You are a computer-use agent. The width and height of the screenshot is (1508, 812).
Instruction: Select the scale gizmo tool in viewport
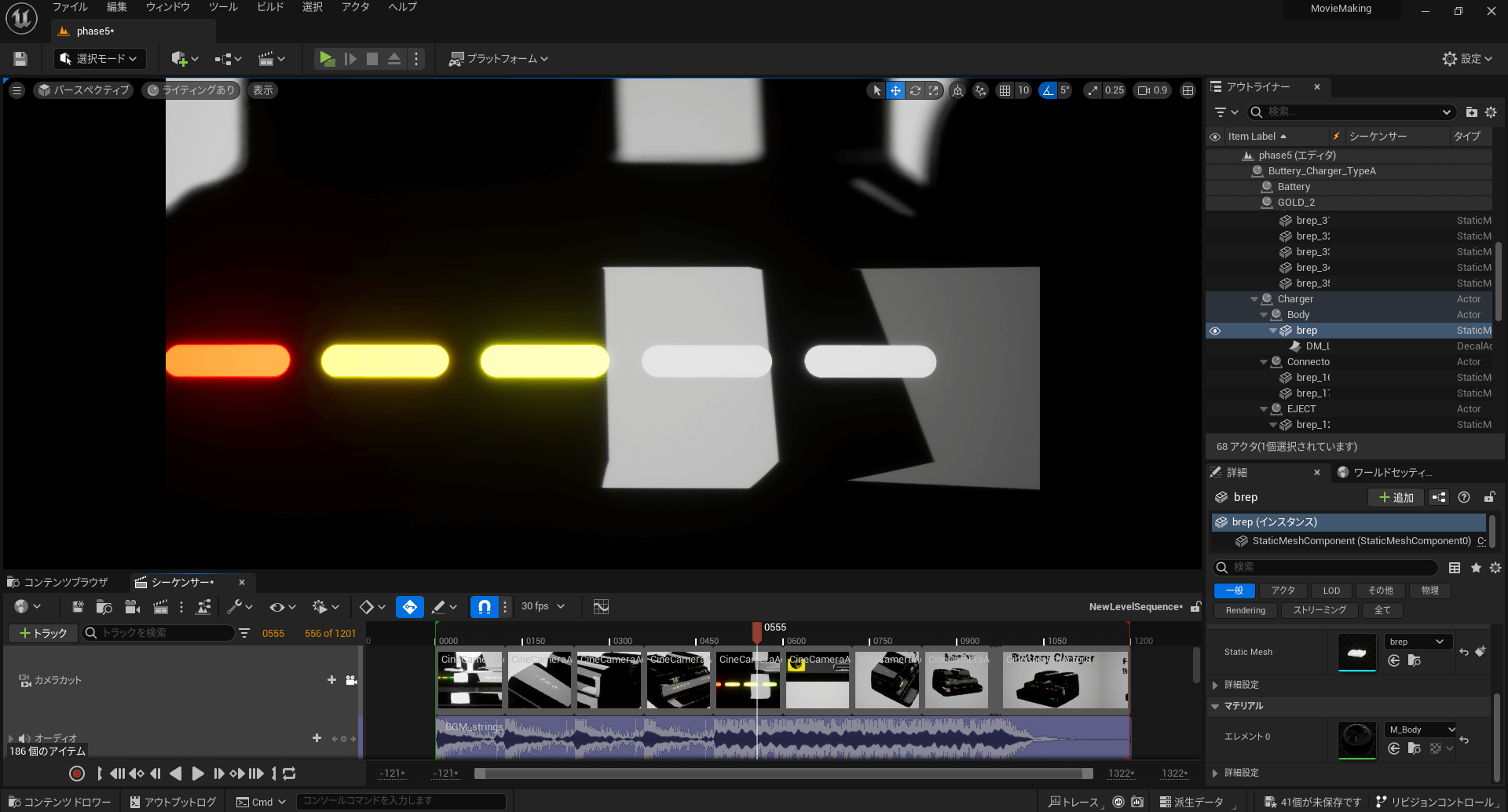tap(933, 90)
